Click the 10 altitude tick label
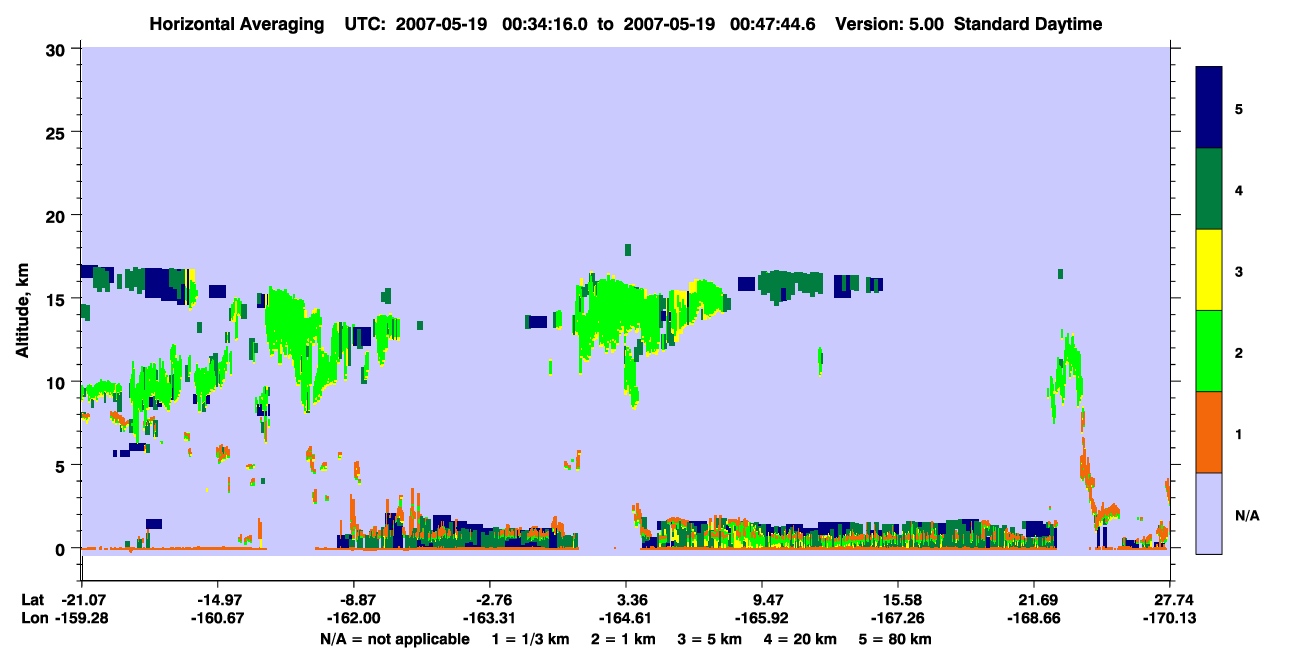Image resolution: width=1300 pixels, height=667 pixels. coord(58,382)
